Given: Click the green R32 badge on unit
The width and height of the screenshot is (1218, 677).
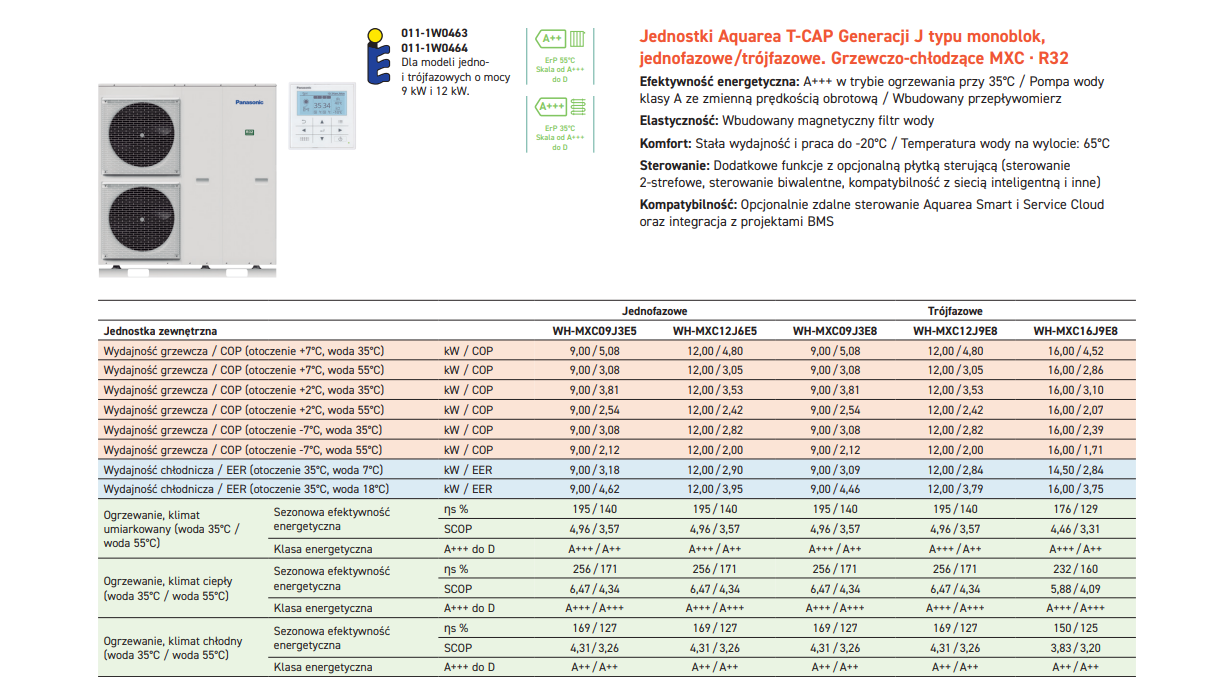Looking at the screenshot, I should pos(250,131).
